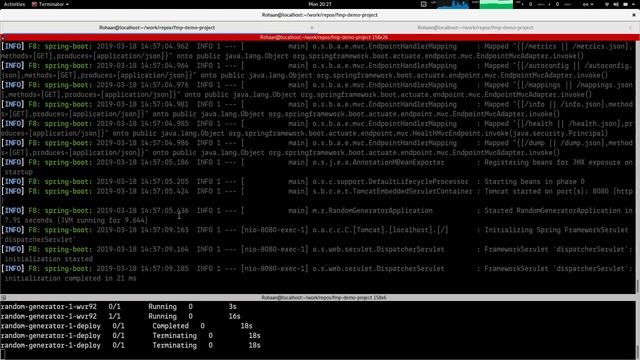Open the clock calendar showing Mon 20:27
This screenshot has width=640, height=360.
[320, 4]
